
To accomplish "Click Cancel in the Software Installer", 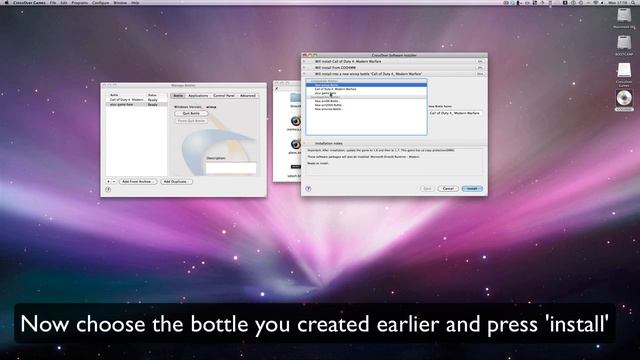I will (x=448, y=189).
